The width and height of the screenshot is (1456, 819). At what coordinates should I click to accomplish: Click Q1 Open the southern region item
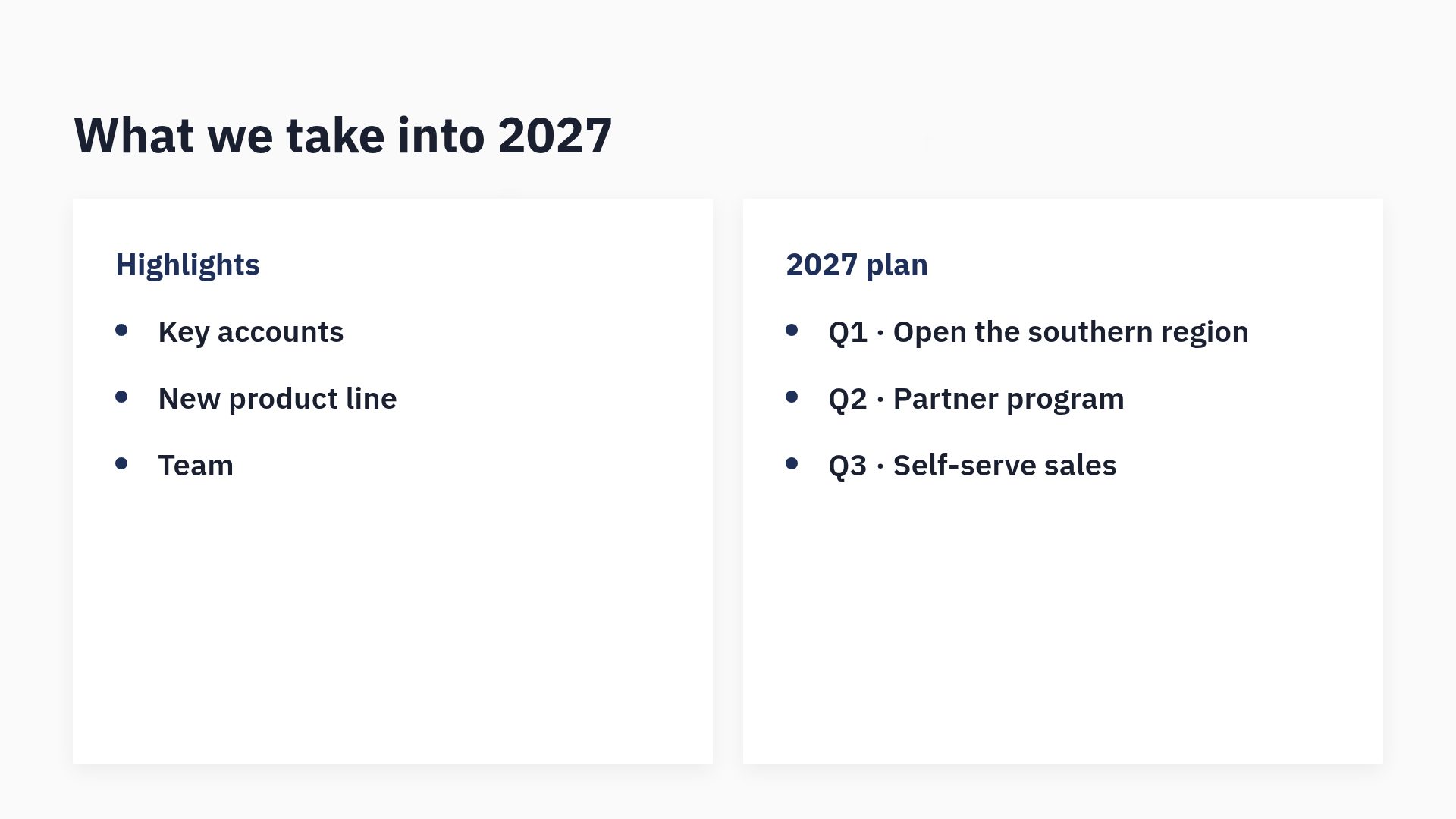click(1038, 332)
